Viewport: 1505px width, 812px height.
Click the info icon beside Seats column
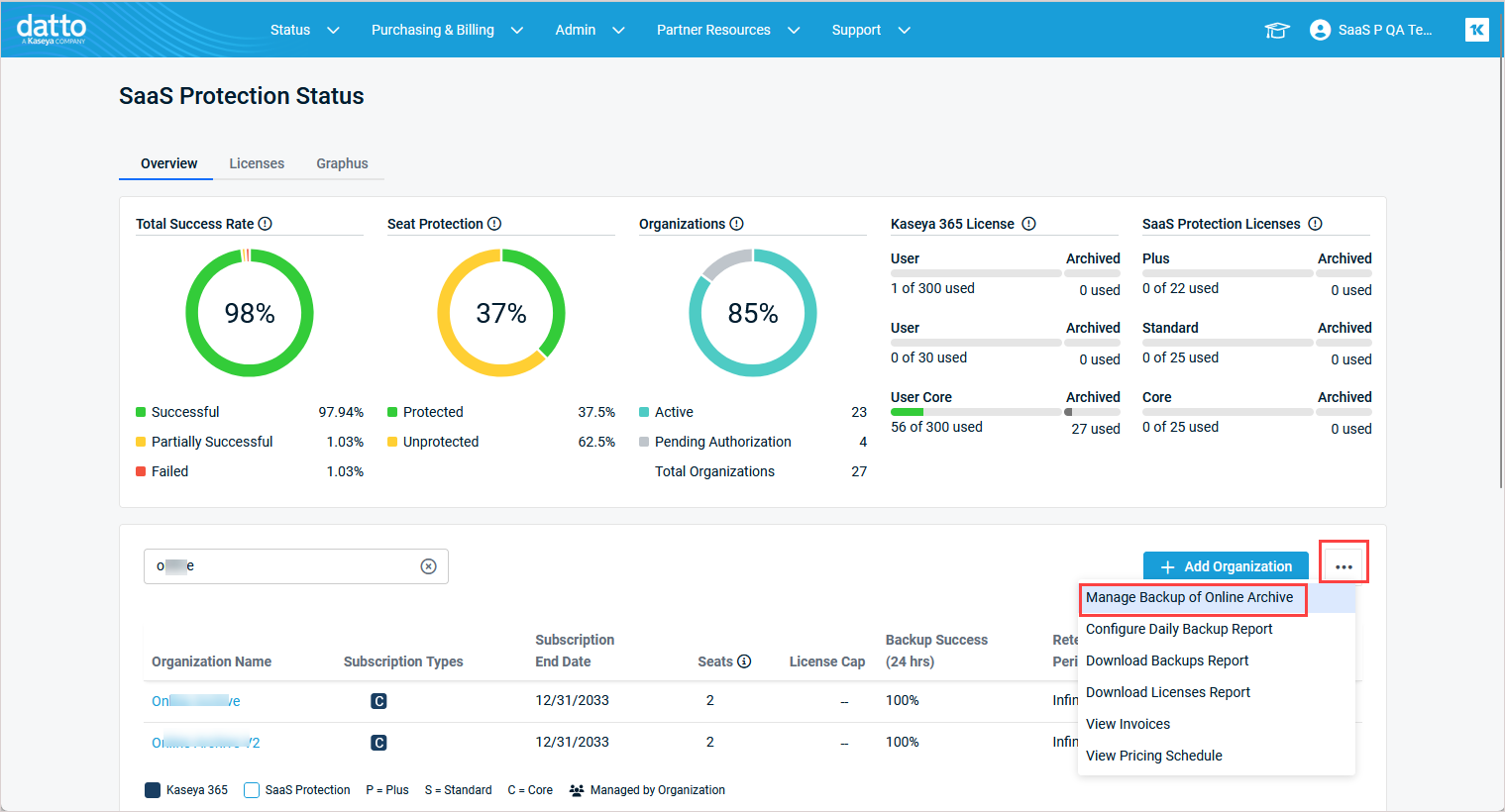pyautogui.click(x=744, y=661)
